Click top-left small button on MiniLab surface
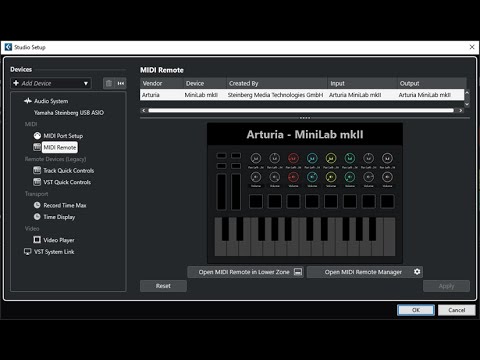 point(221,155)
